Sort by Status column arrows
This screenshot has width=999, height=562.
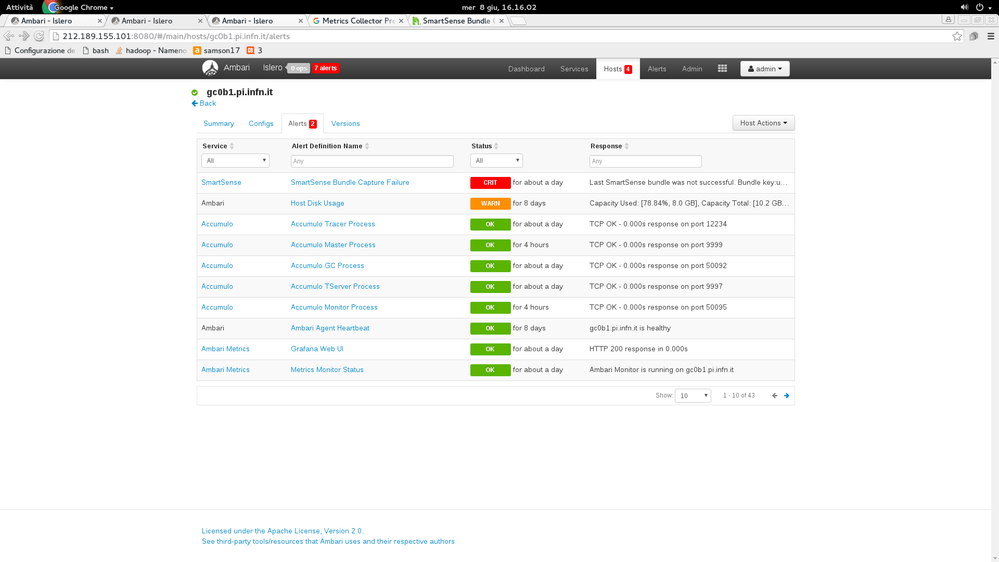pos(496,146)
